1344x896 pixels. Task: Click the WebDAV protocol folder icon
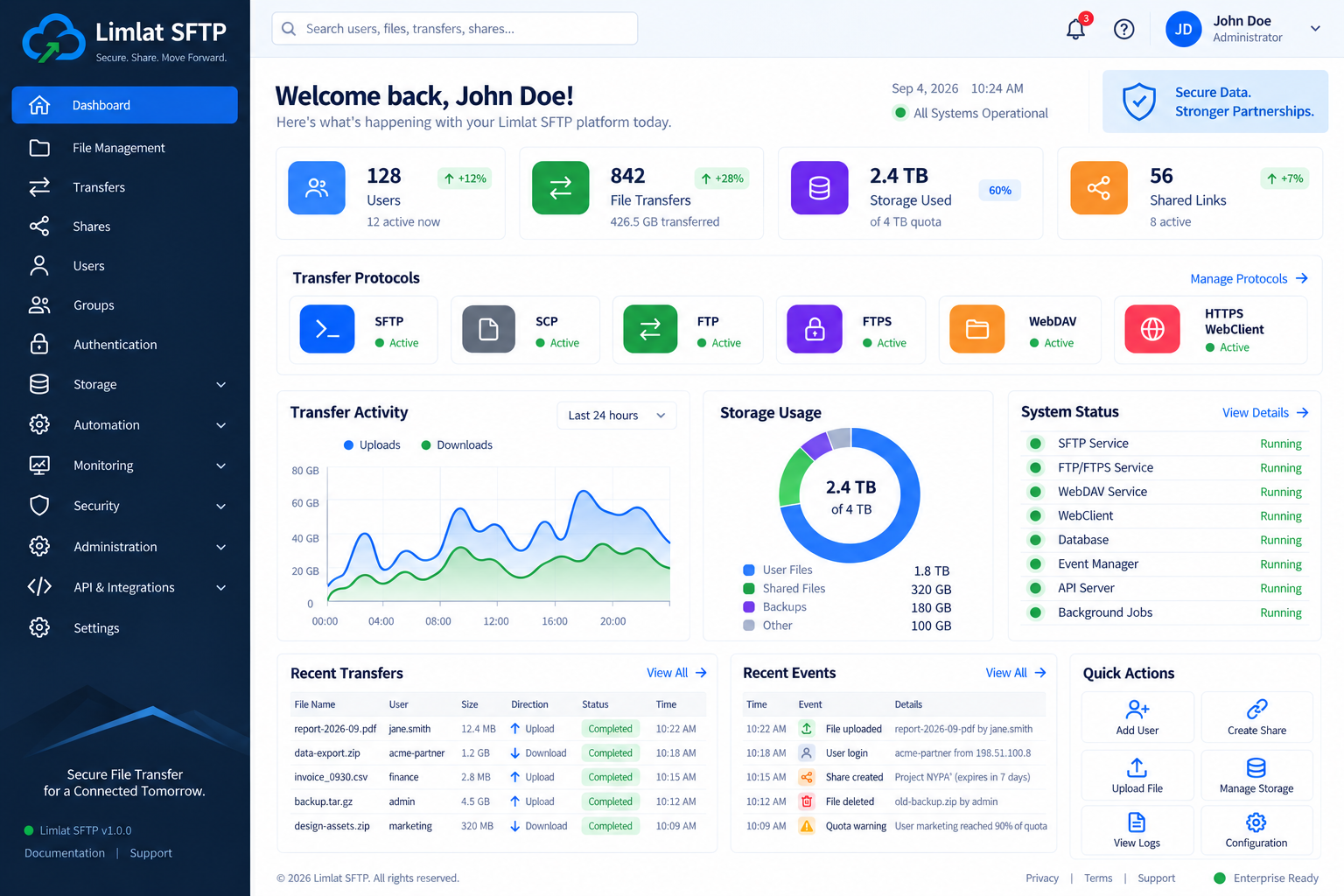(977, 329)
